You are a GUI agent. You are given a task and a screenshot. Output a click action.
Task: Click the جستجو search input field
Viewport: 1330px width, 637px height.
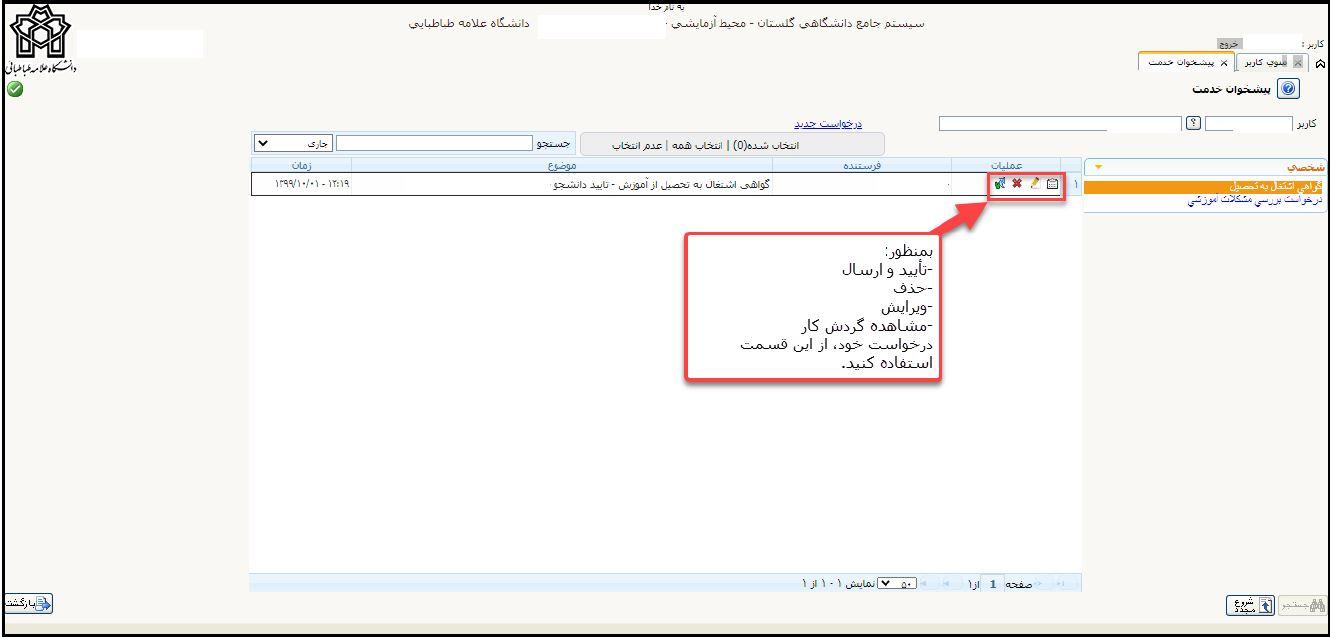pos(434,144)
